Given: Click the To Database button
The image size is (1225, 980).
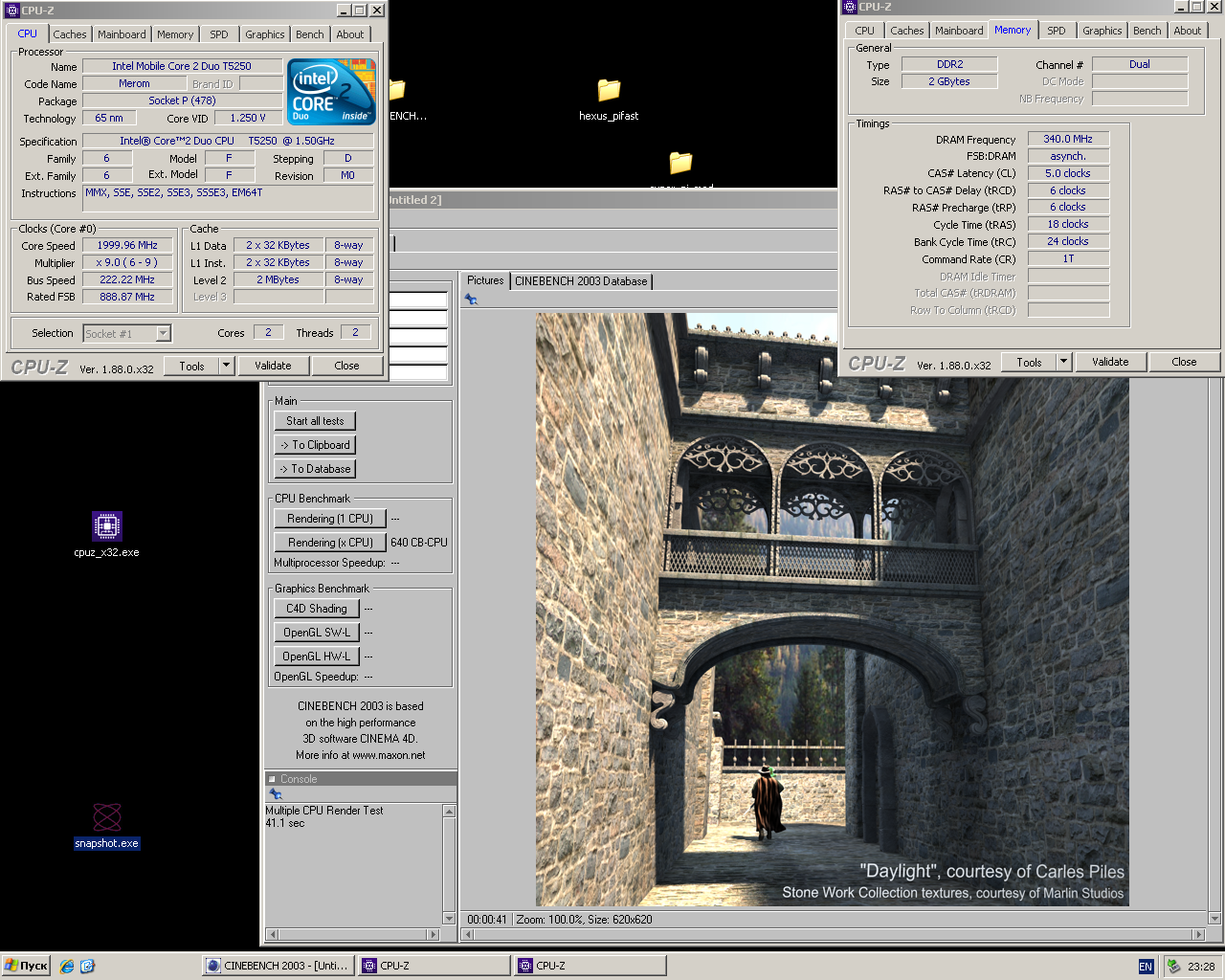Looking at the screenshot, I should (315, 469).
